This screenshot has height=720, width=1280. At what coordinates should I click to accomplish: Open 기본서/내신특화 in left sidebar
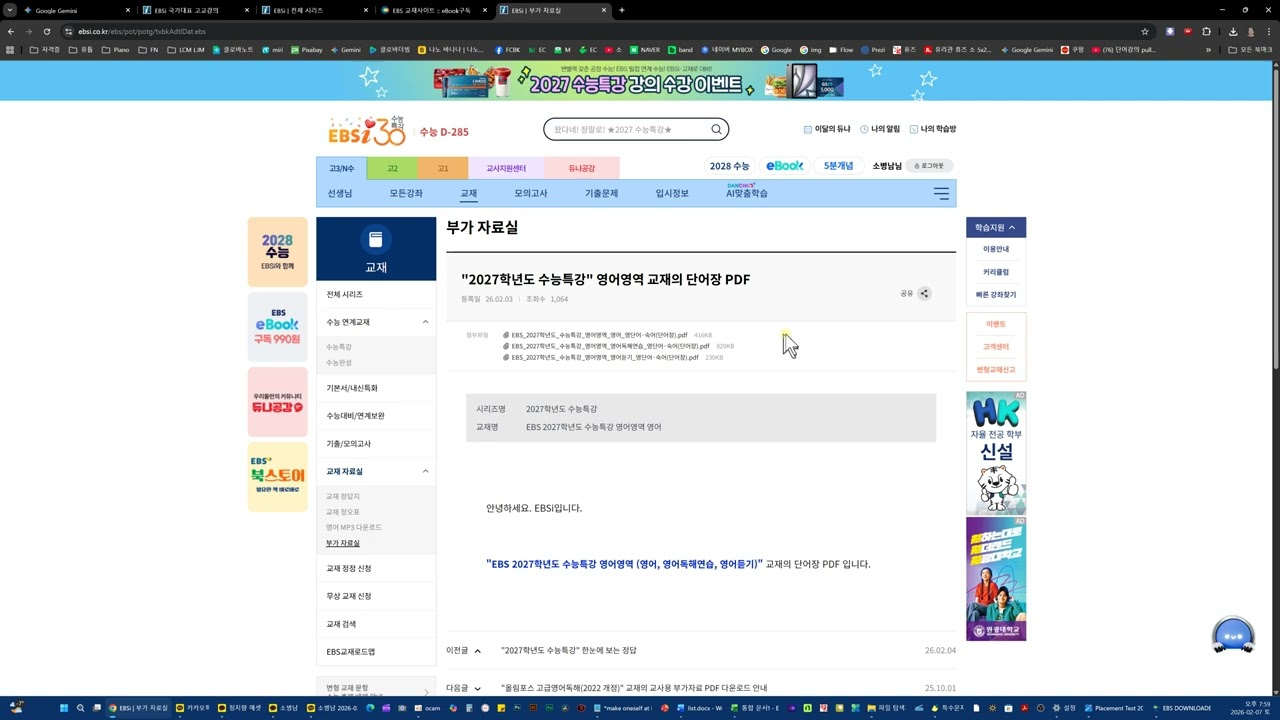(352, 388)
